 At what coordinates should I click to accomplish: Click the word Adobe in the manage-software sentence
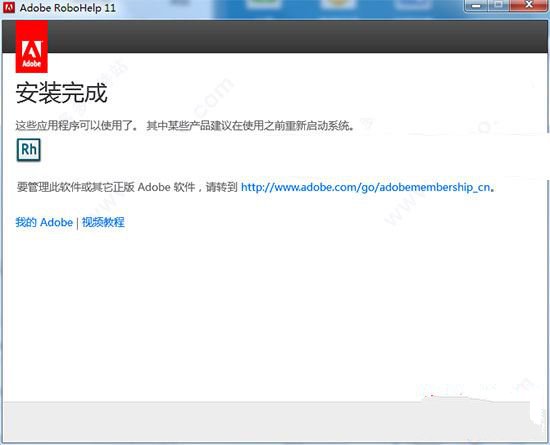[154, 187]
